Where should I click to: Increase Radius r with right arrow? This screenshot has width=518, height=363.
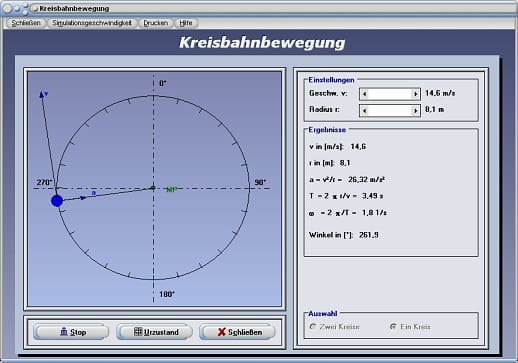click(415, 111)
